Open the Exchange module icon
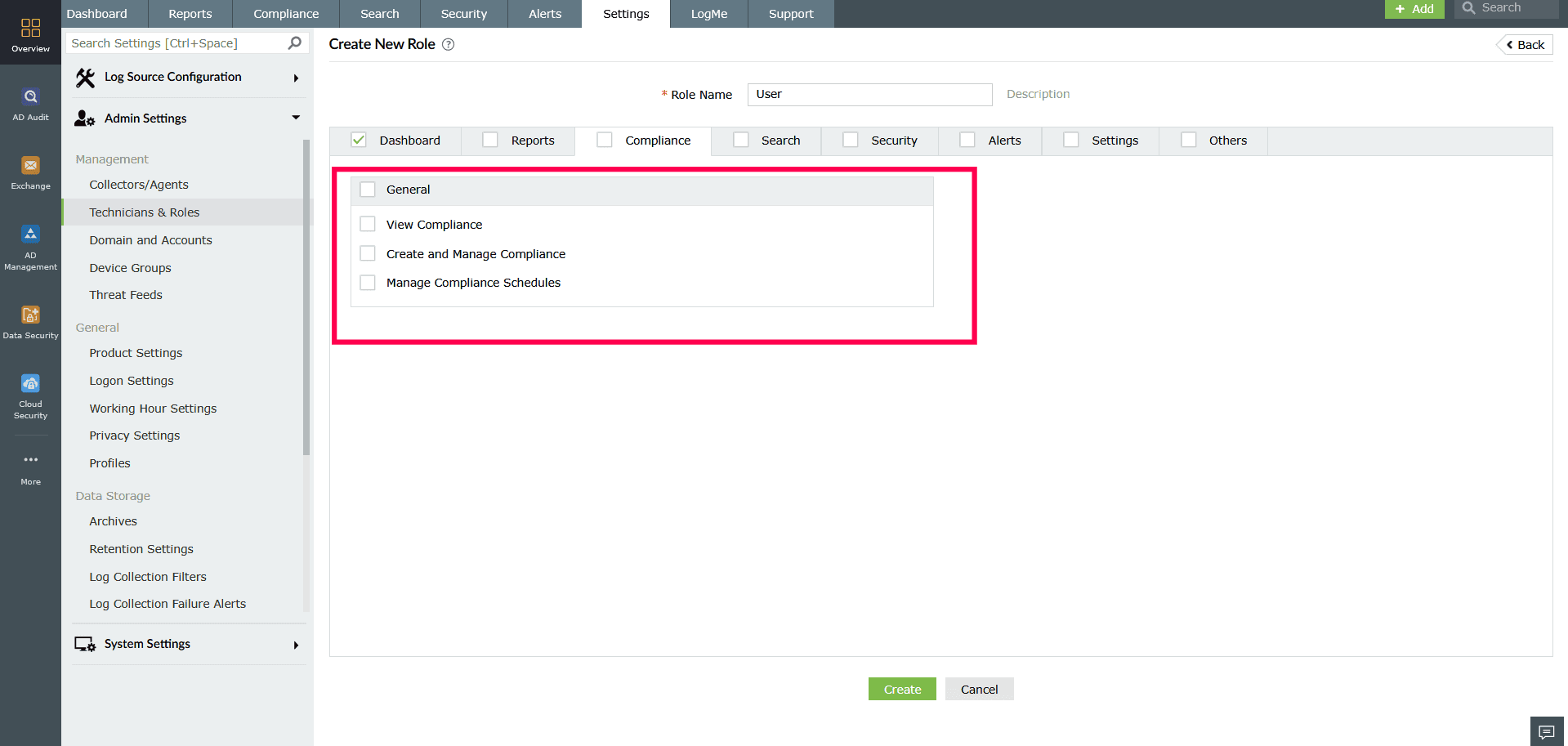This screenshot has height=746, width=1568. click(30, 165)
